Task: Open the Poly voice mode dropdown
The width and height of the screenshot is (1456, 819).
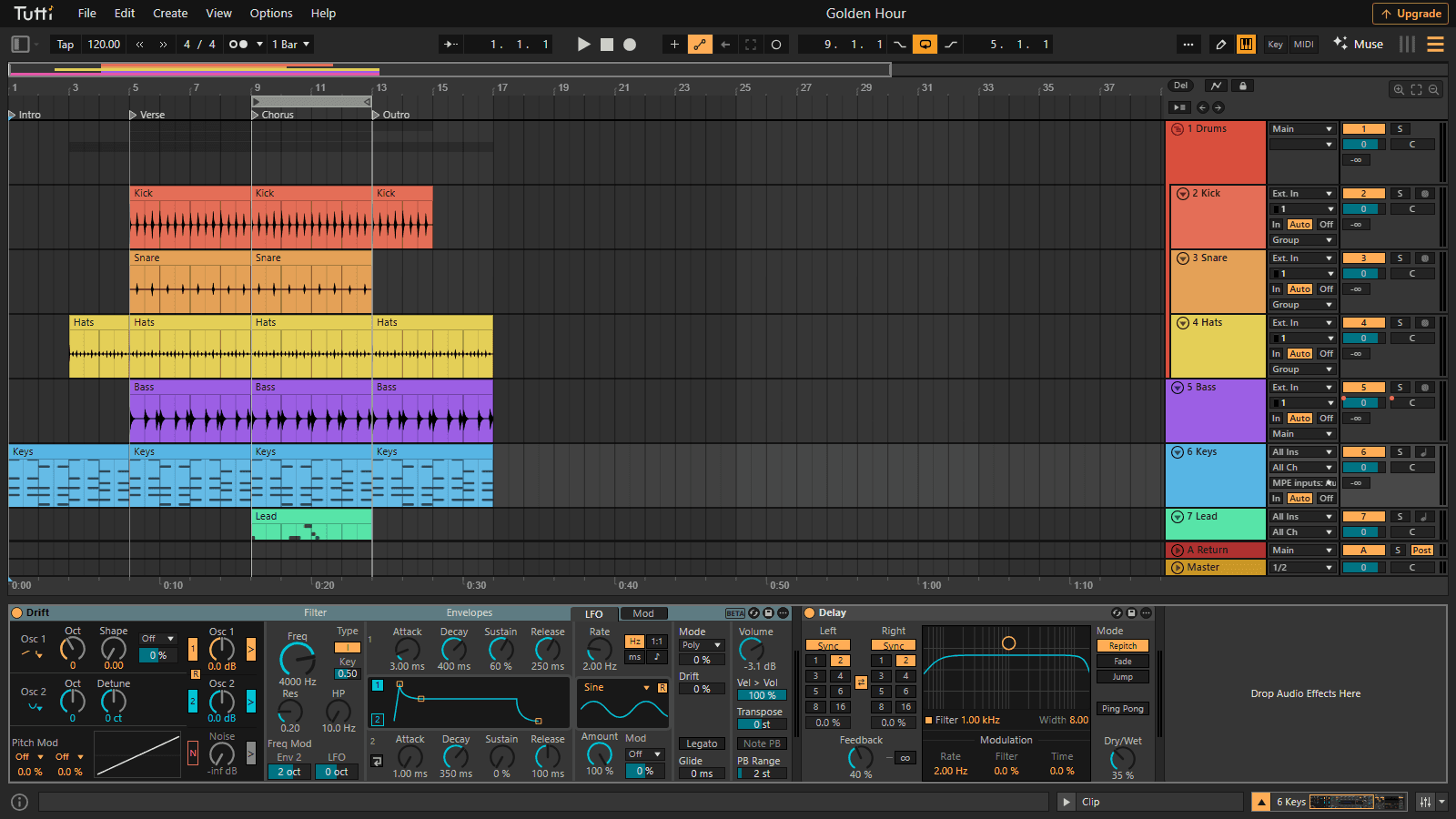Action: (701, 645)
